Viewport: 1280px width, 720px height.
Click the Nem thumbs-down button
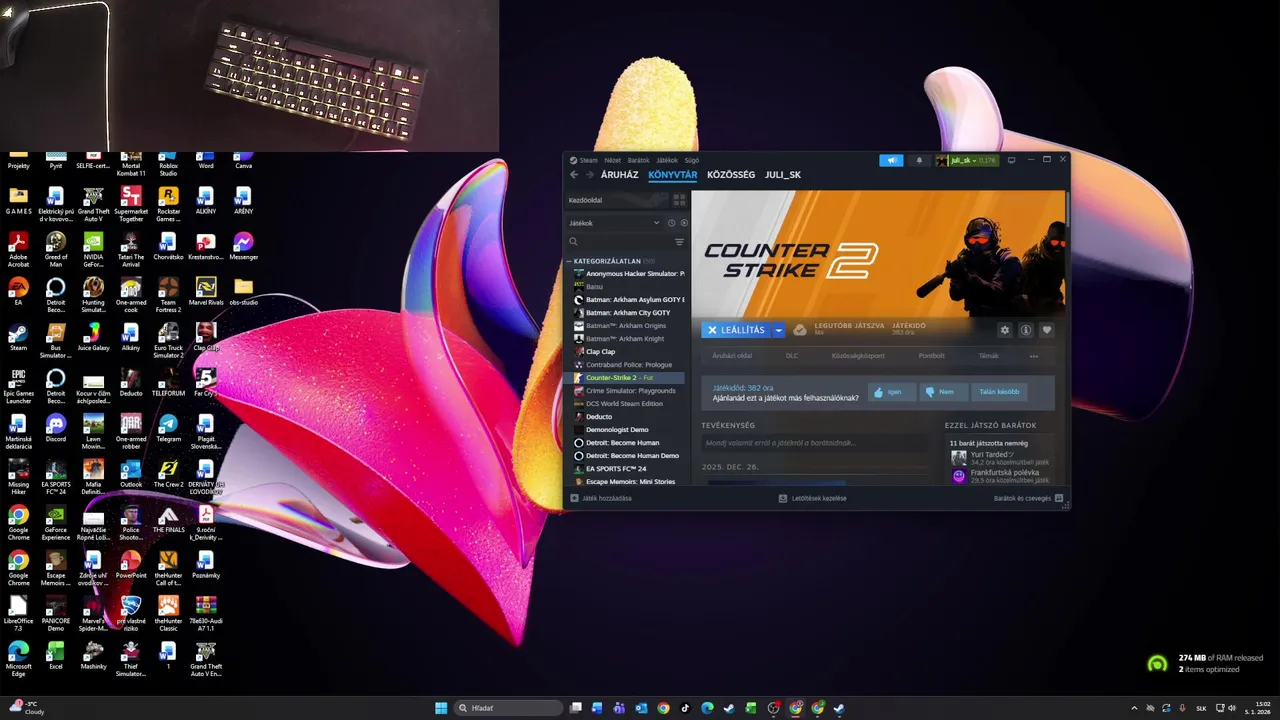(942, 392)
